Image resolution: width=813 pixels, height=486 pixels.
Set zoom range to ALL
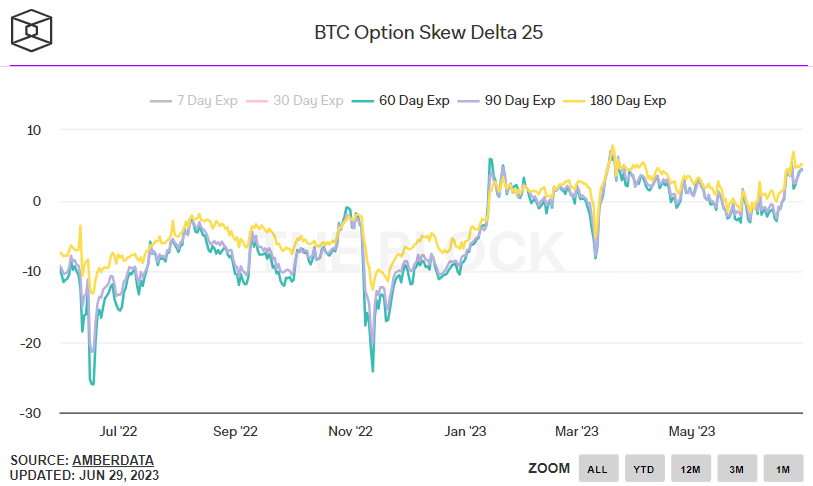coord(598,468)
